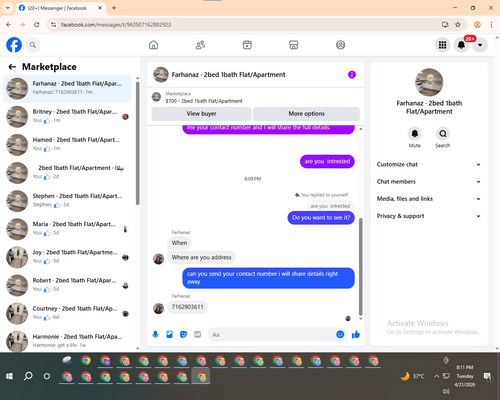The width and height of the screenshot is (500, 400).
Task: Click 'Do you want to see it?' bubble
Action: pyautogui.click(x=321, y=218)
